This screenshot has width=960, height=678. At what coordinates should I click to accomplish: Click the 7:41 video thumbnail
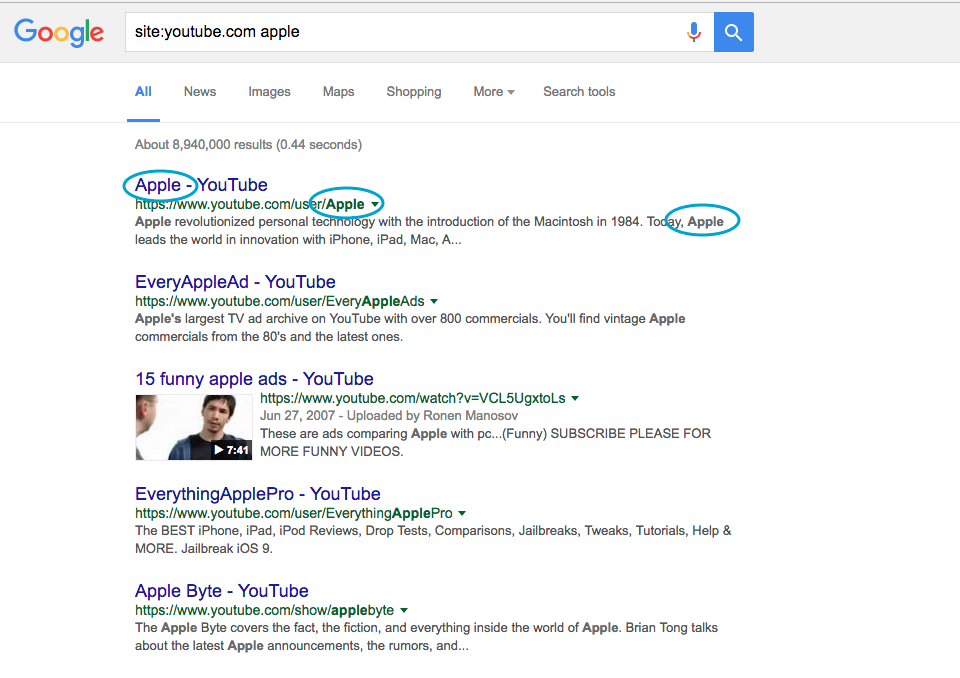point(193,428)
